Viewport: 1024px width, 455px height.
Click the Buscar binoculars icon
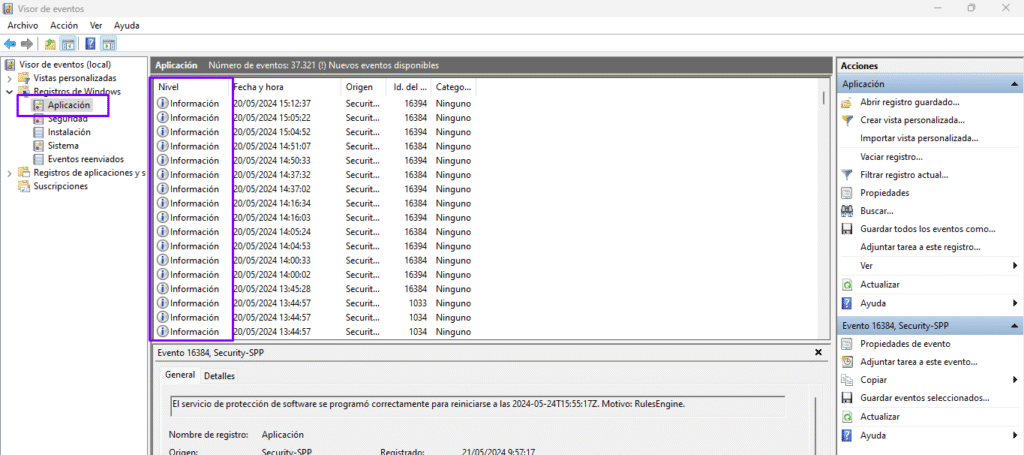(847, 211)
